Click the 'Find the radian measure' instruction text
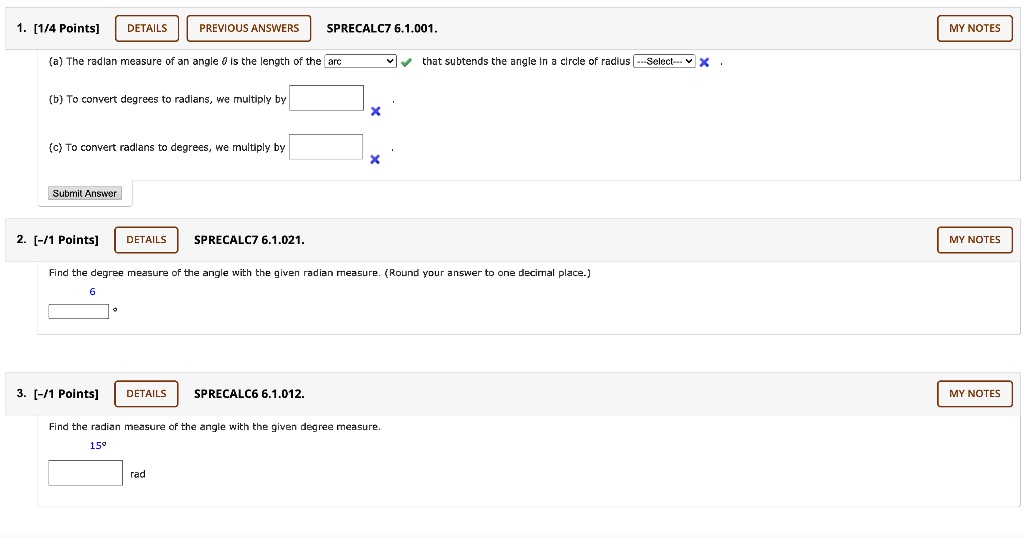This screenshot has width=1024, height=538. pyautogui.click(x=215, y=426)
